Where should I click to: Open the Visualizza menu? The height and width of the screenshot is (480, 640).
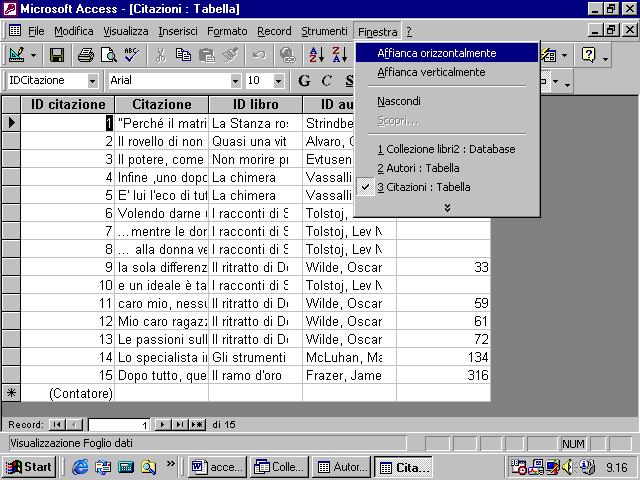tap(126, 31)
